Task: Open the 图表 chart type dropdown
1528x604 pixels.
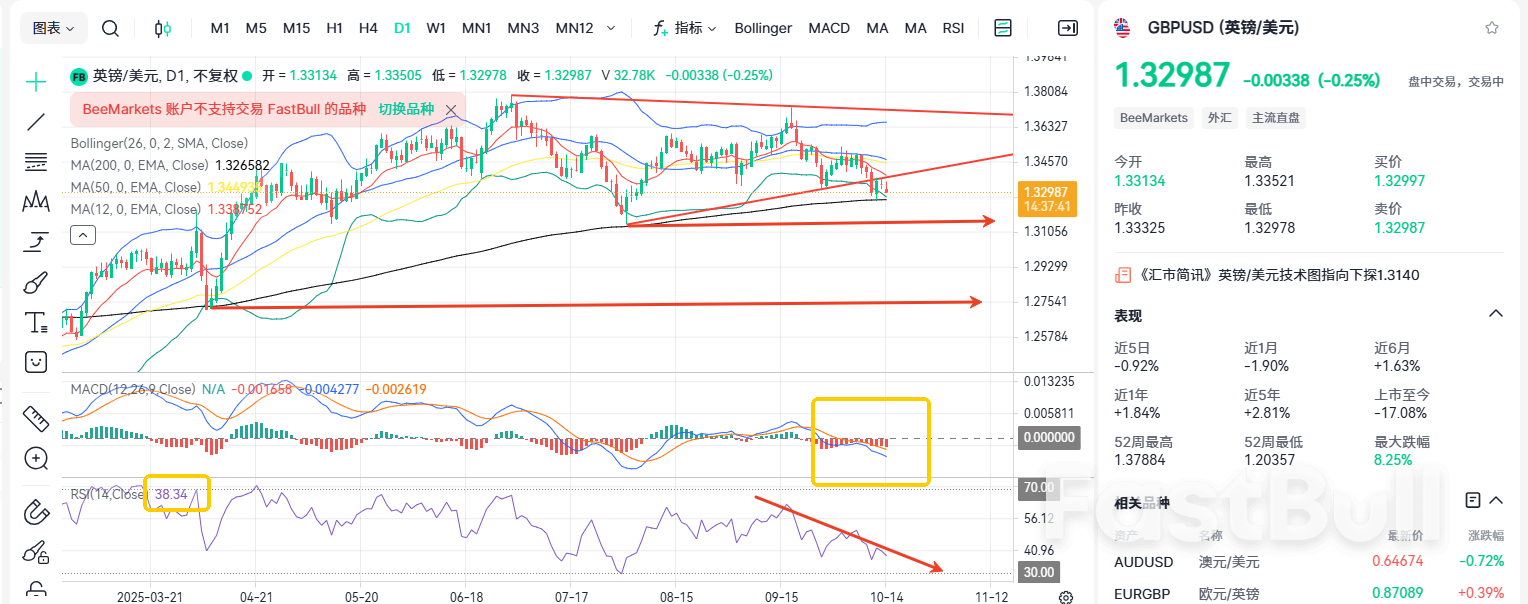Action: [52, 27]
